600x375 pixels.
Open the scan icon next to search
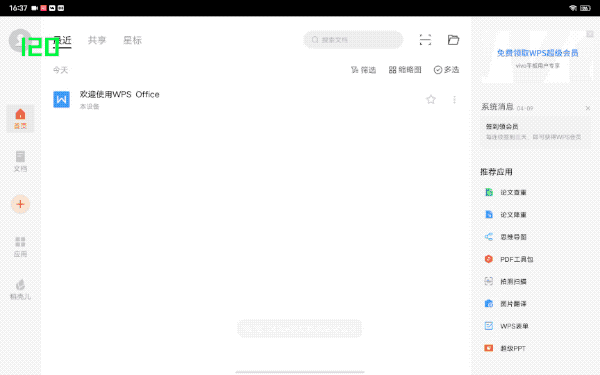tap(425, 40)
